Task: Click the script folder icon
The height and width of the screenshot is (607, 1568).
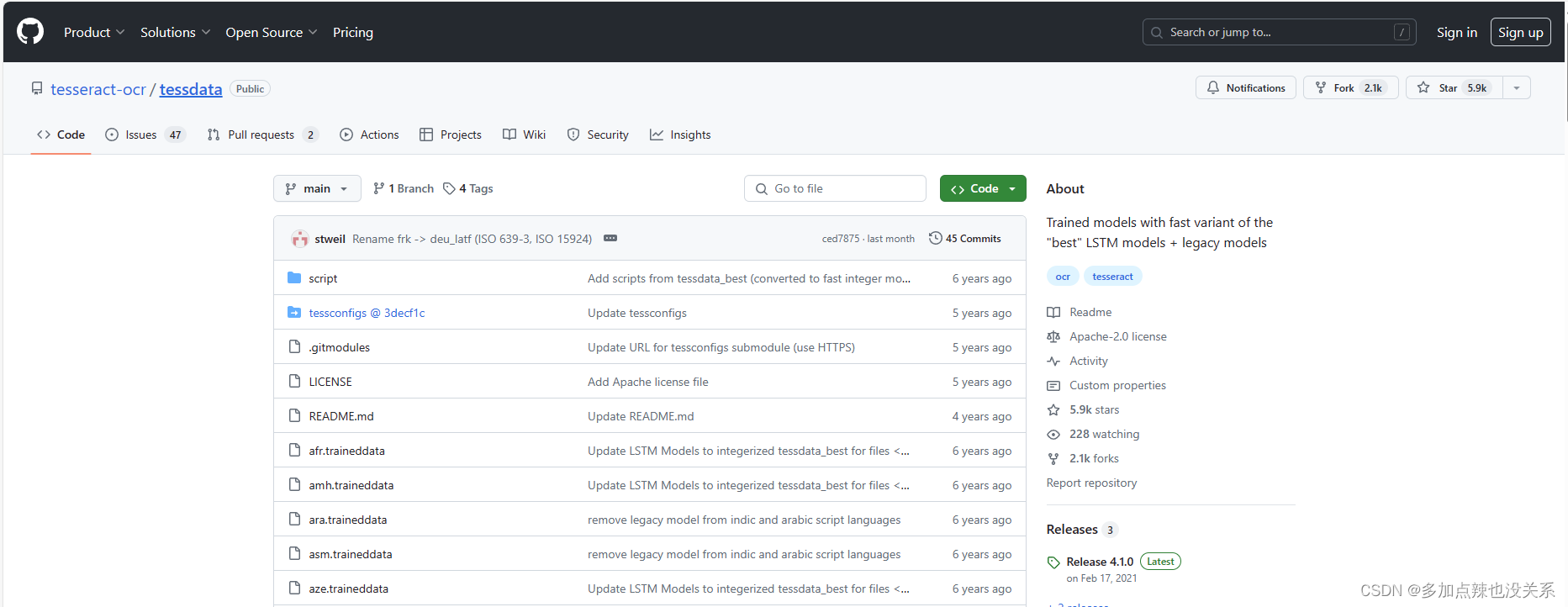Action: point(294,277)
